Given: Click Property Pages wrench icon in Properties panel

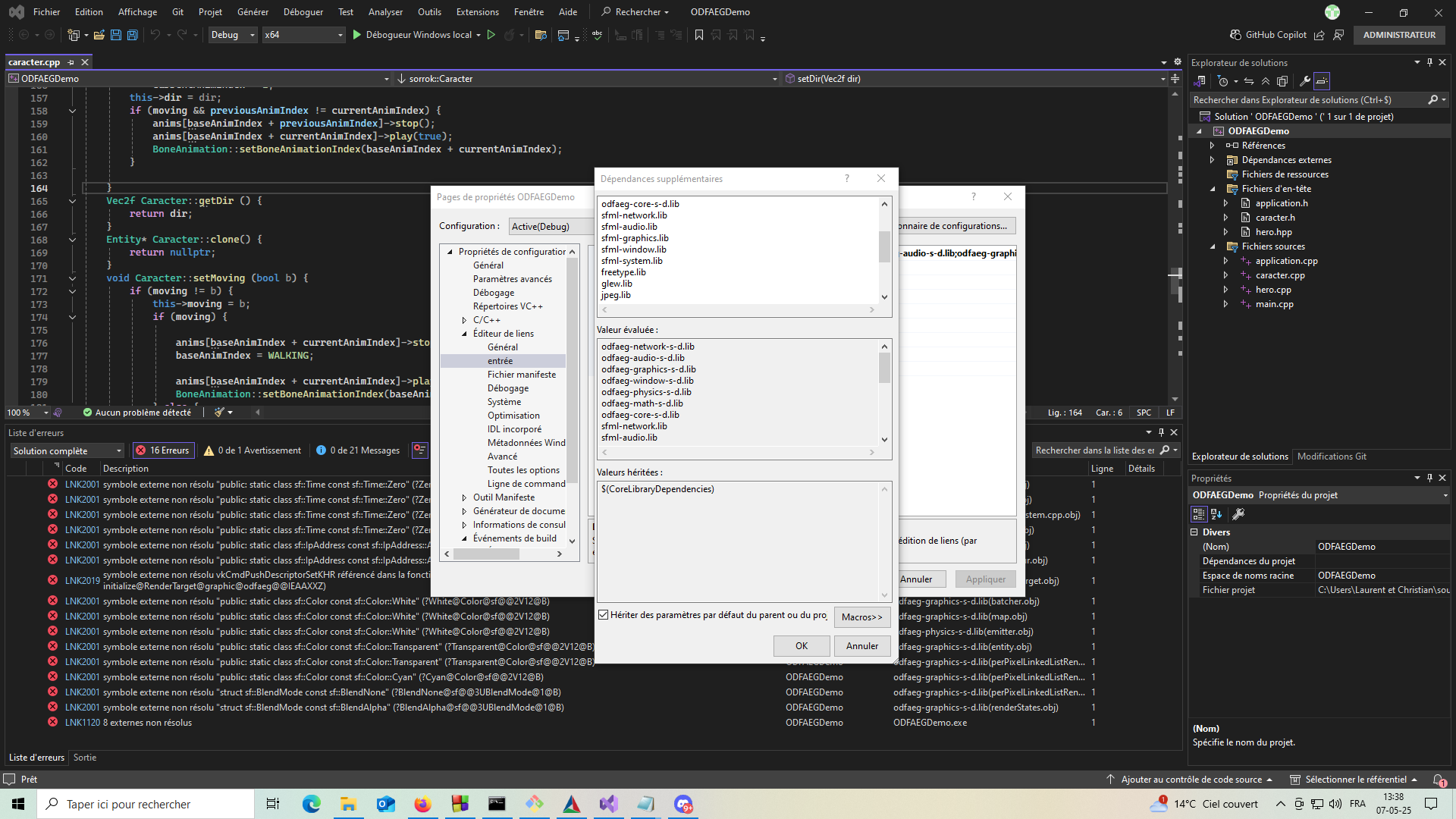Looking at the screenshot, I should click(1238, 514).
